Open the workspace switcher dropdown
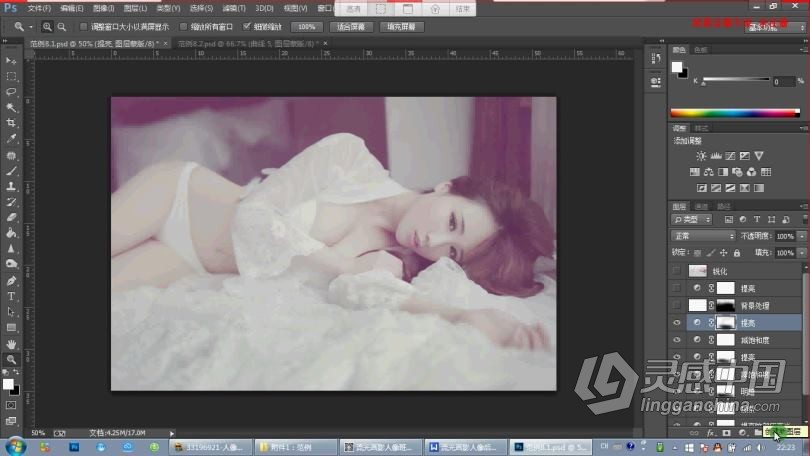The height and width of the screenshot is (456, 810). click(x=775, y=27)
